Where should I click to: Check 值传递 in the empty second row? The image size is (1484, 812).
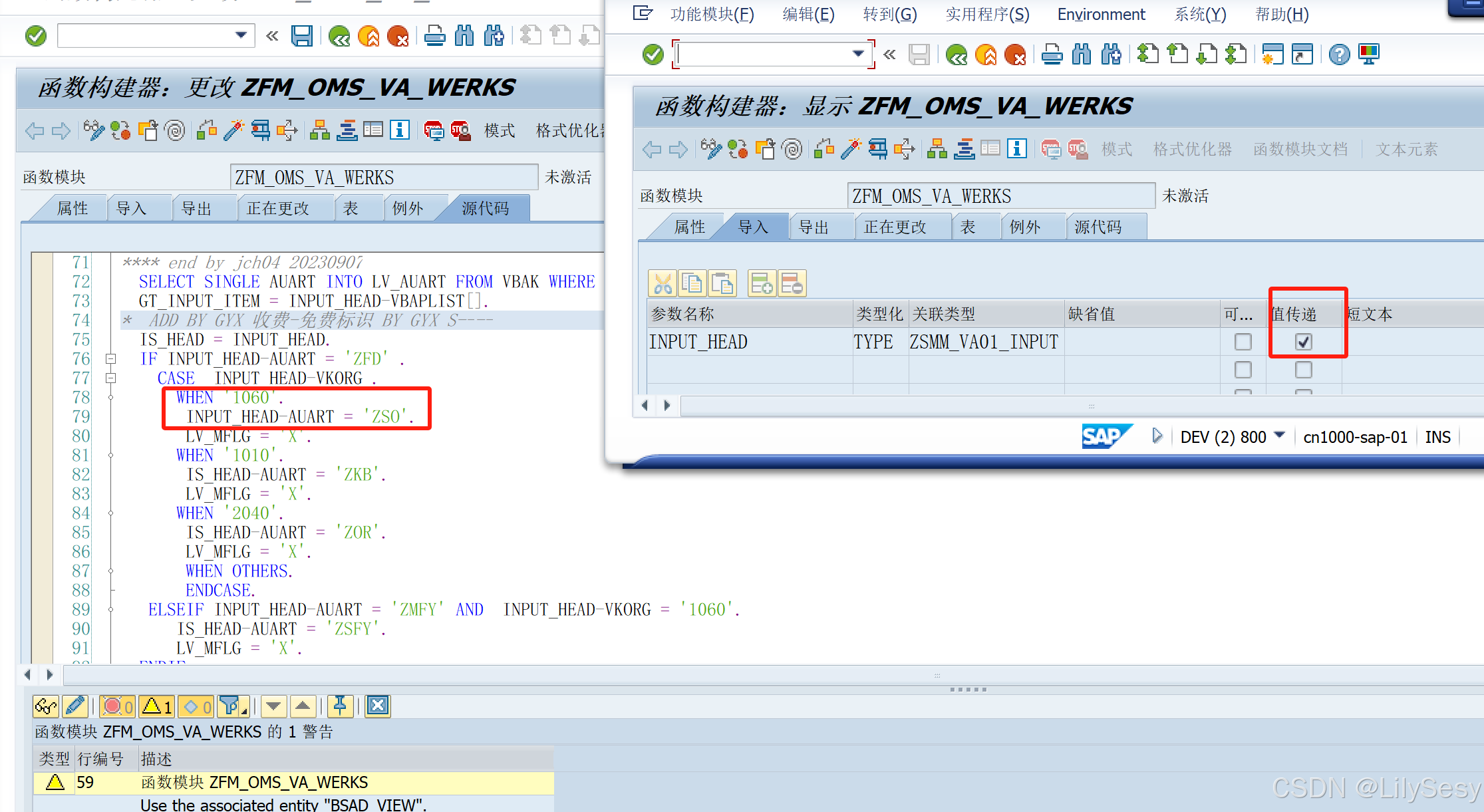pyautogui.click(x=1303, y=370)
